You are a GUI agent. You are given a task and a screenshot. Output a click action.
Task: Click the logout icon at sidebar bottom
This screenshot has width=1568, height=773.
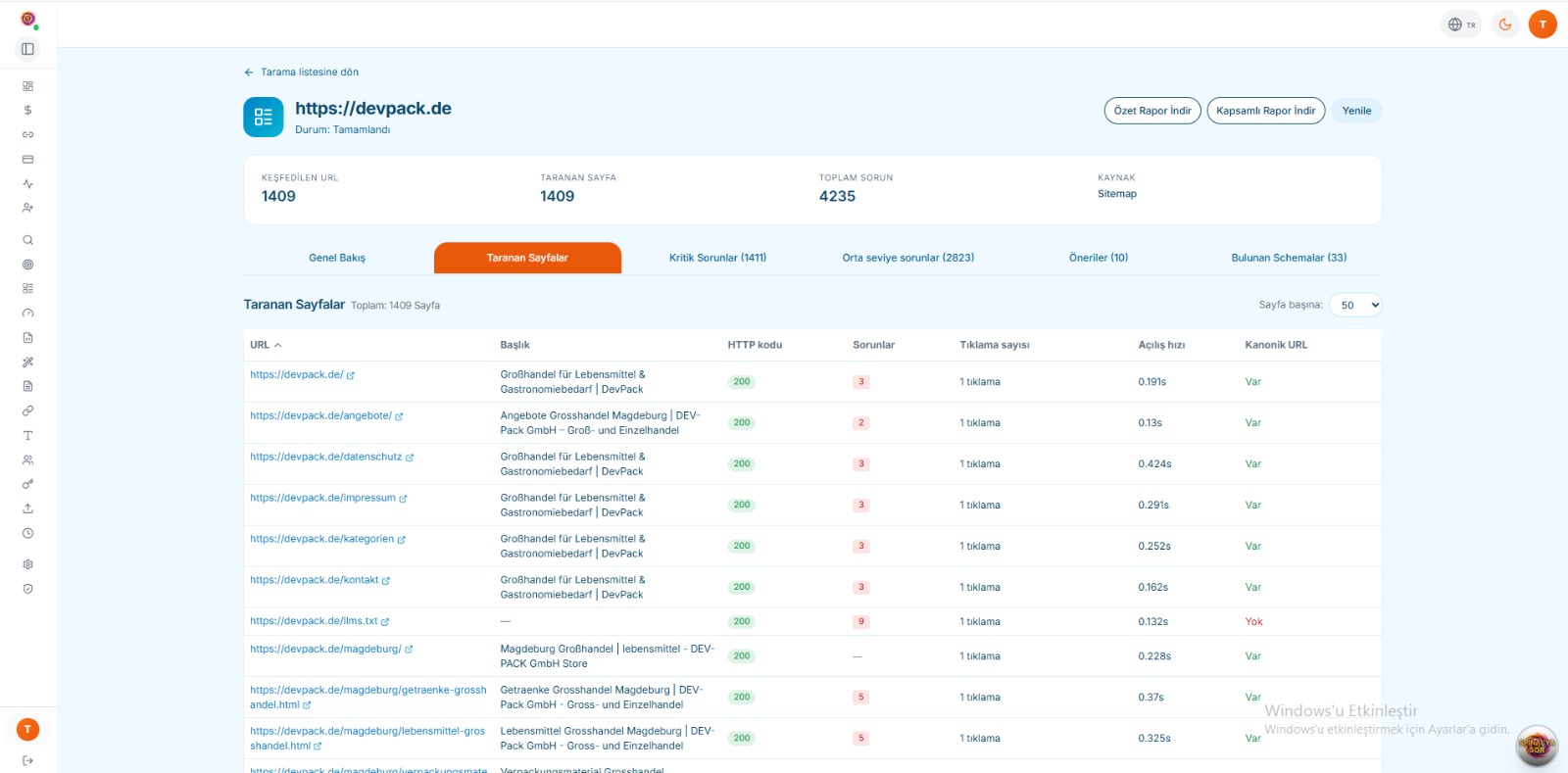(x=27, y=760)
